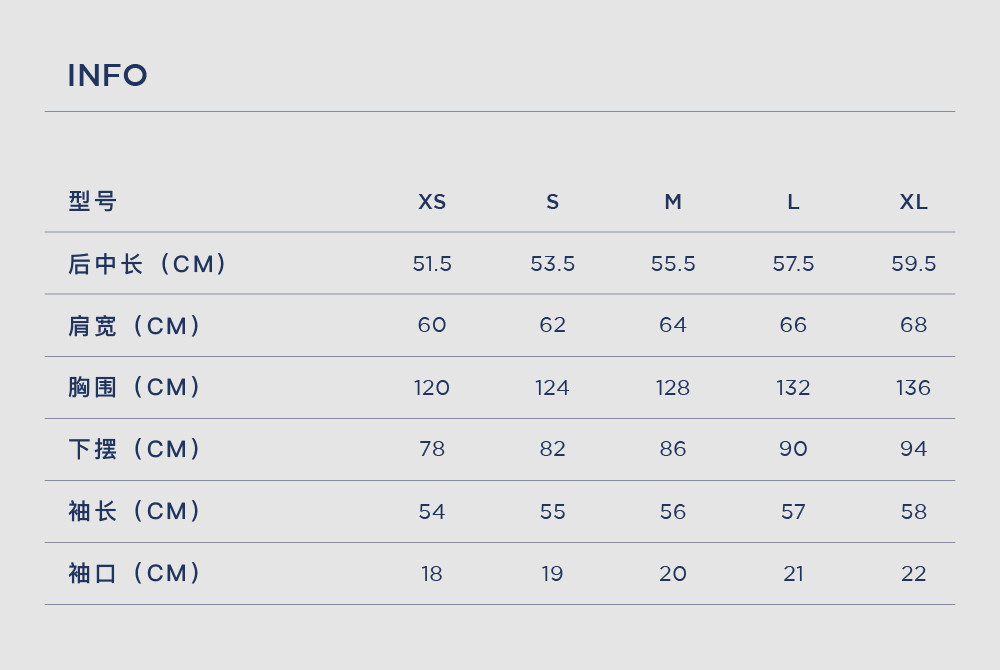Click the shoulder width value 64
Viewport: 1000px width, 670px height.
click(x=673, y=325)
